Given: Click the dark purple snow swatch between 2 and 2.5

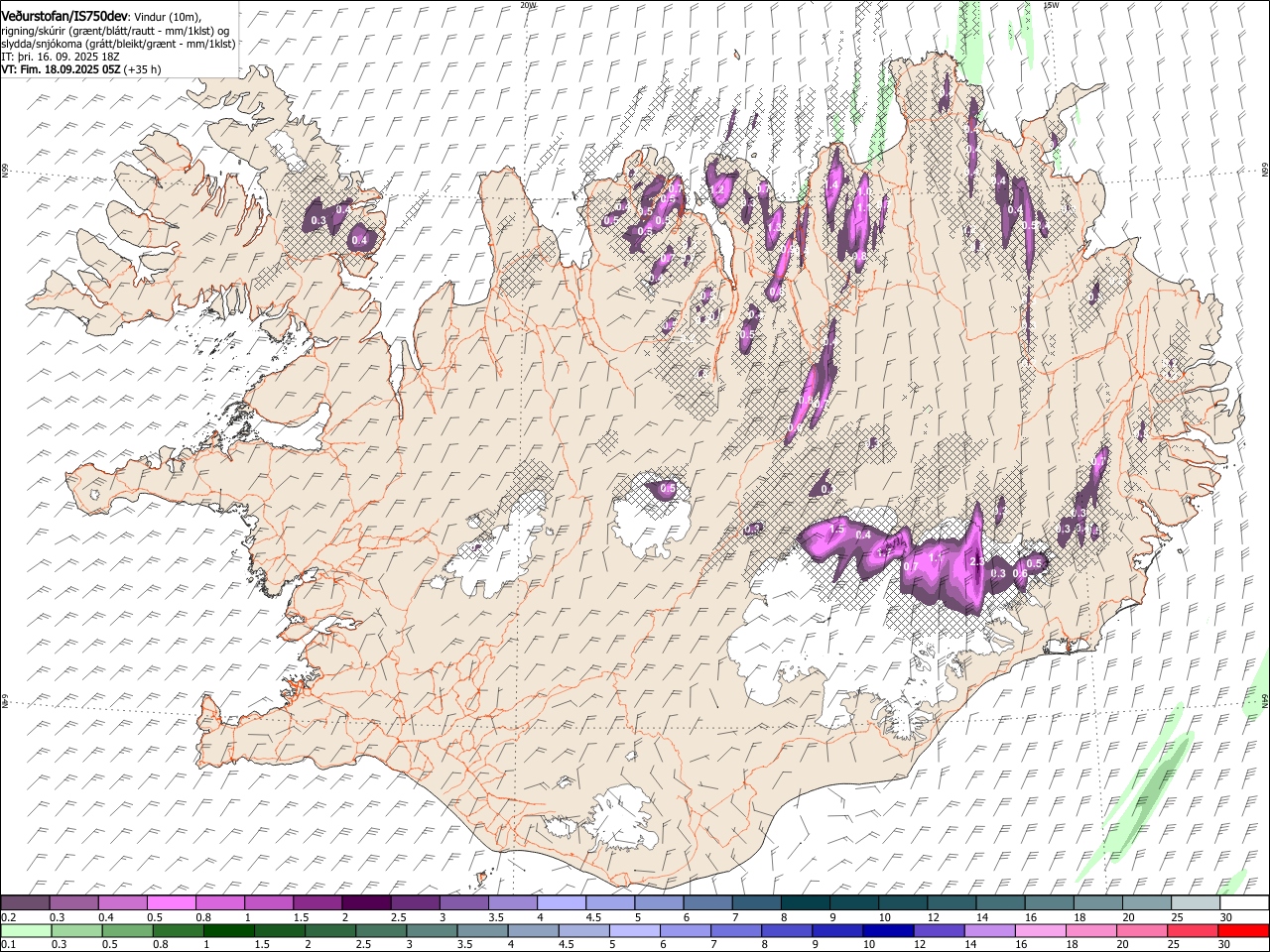Looking at the screenshot, I should click(366, 903).
